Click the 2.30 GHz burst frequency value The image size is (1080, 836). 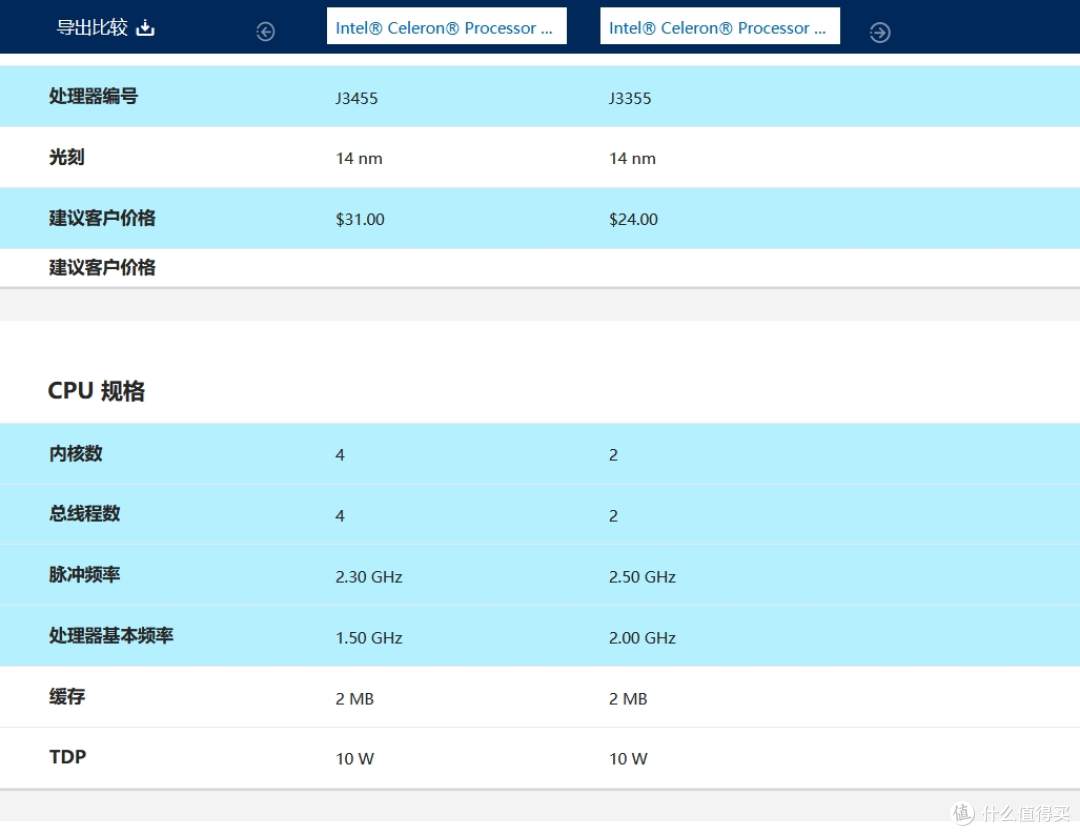pyautogui.click(x=369, y=576)
